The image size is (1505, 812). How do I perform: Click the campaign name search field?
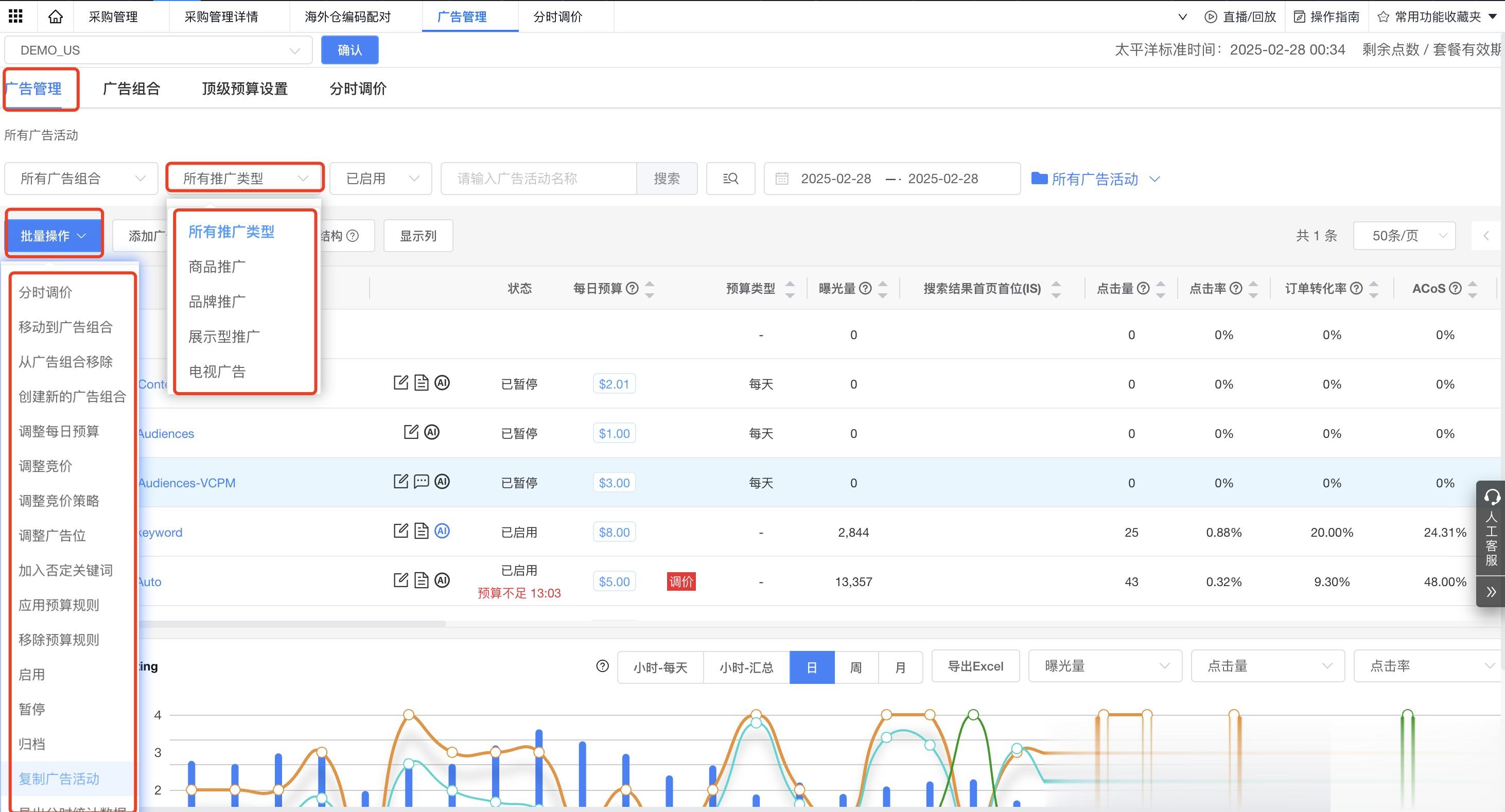pyautogui.click(x=537, y=178)
